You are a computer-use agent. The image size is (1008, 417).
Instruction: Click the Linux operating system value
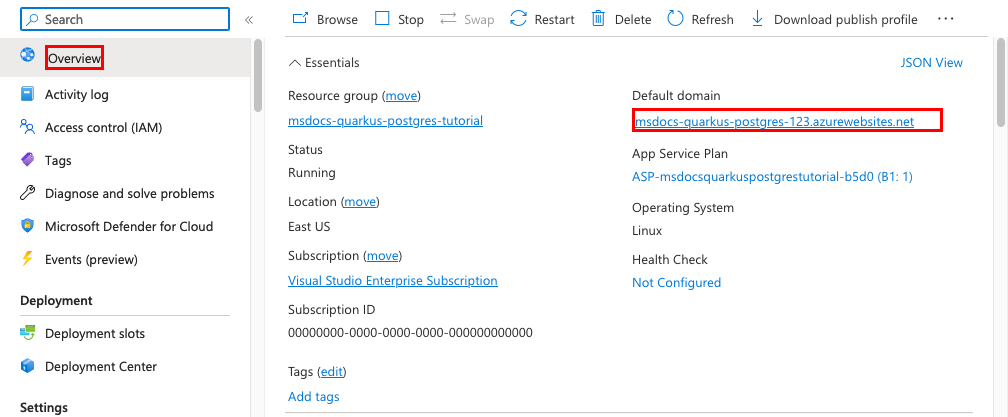[x=647, y=231]
